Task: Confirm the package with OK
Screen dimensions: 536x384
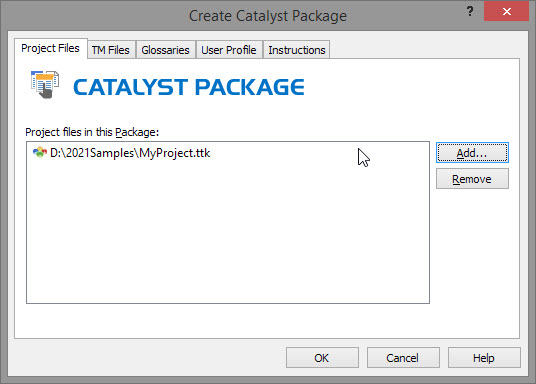Action: (x=322, y=358)
